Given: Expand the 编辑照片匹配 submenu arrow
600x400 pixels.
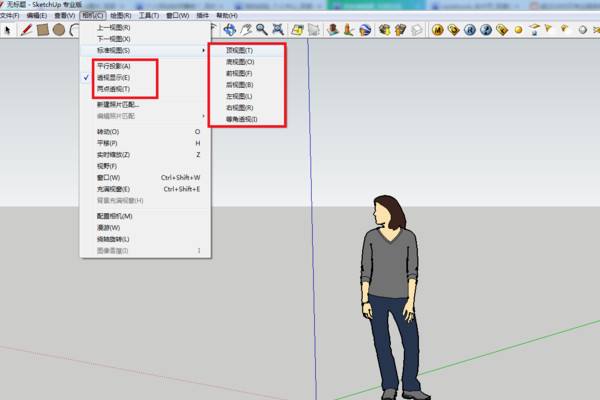Looking at the screenshot, I should point(203,116).
